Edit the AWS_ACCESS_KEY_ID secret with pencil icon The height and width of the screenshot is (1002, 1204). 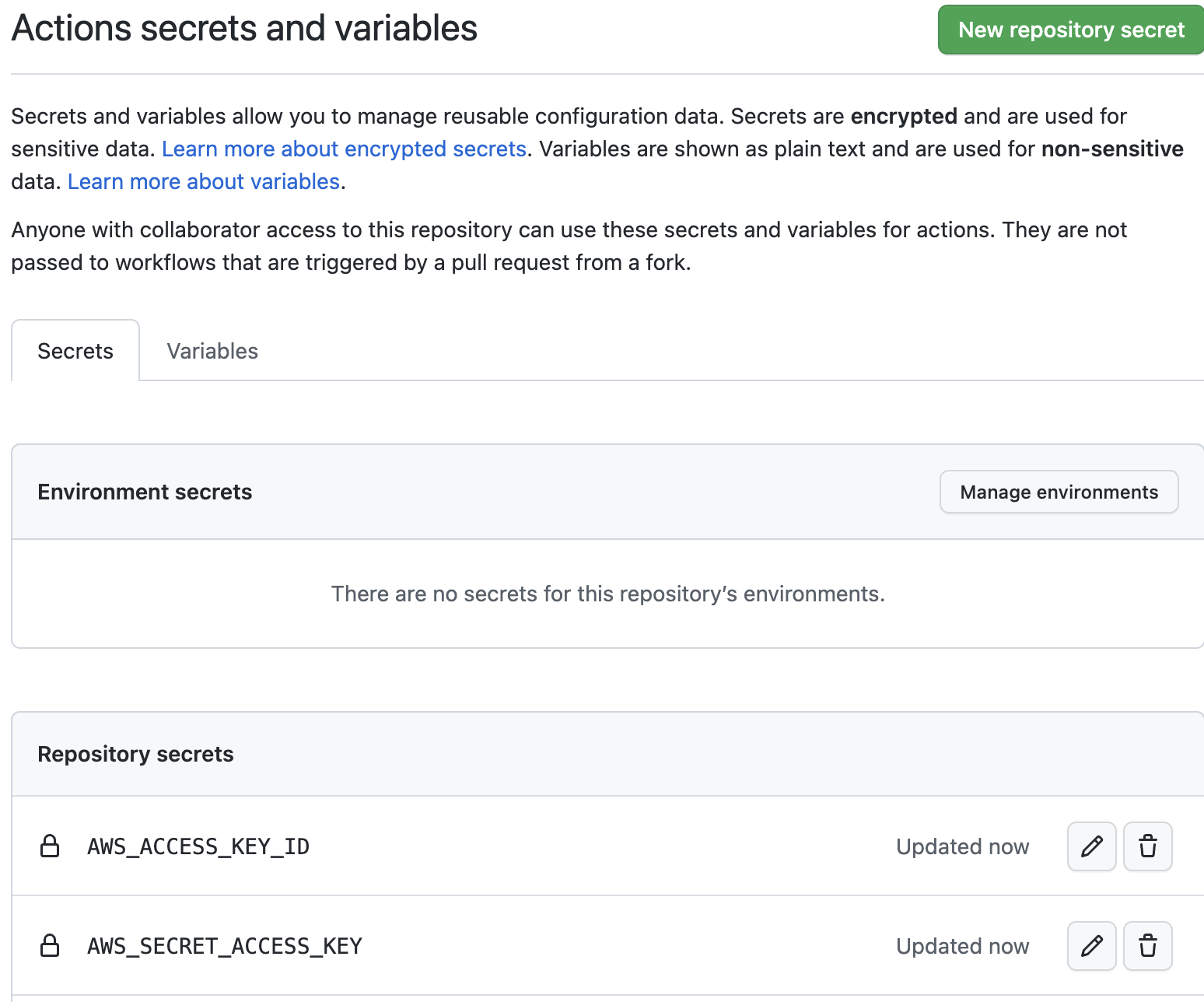pos(1091,846)
